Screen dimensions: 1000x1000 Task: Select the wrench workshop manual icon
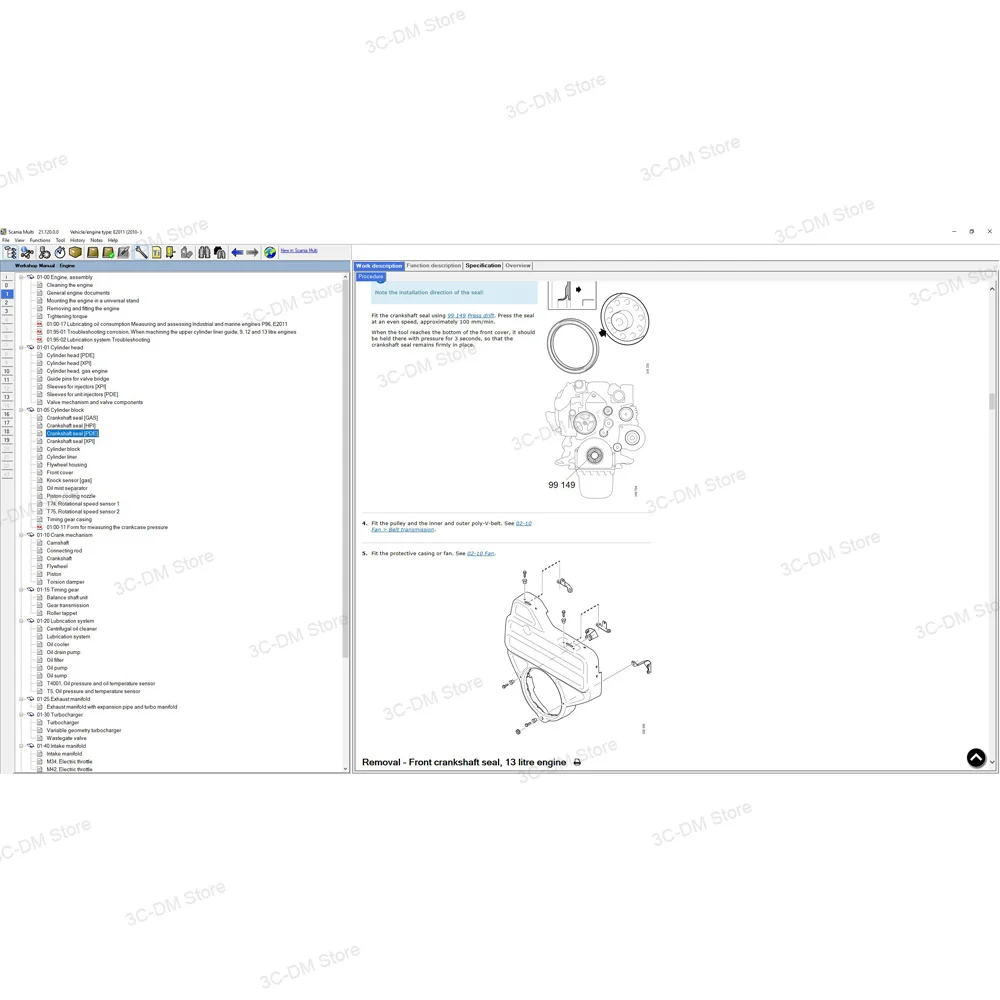(x=141, y=253)
